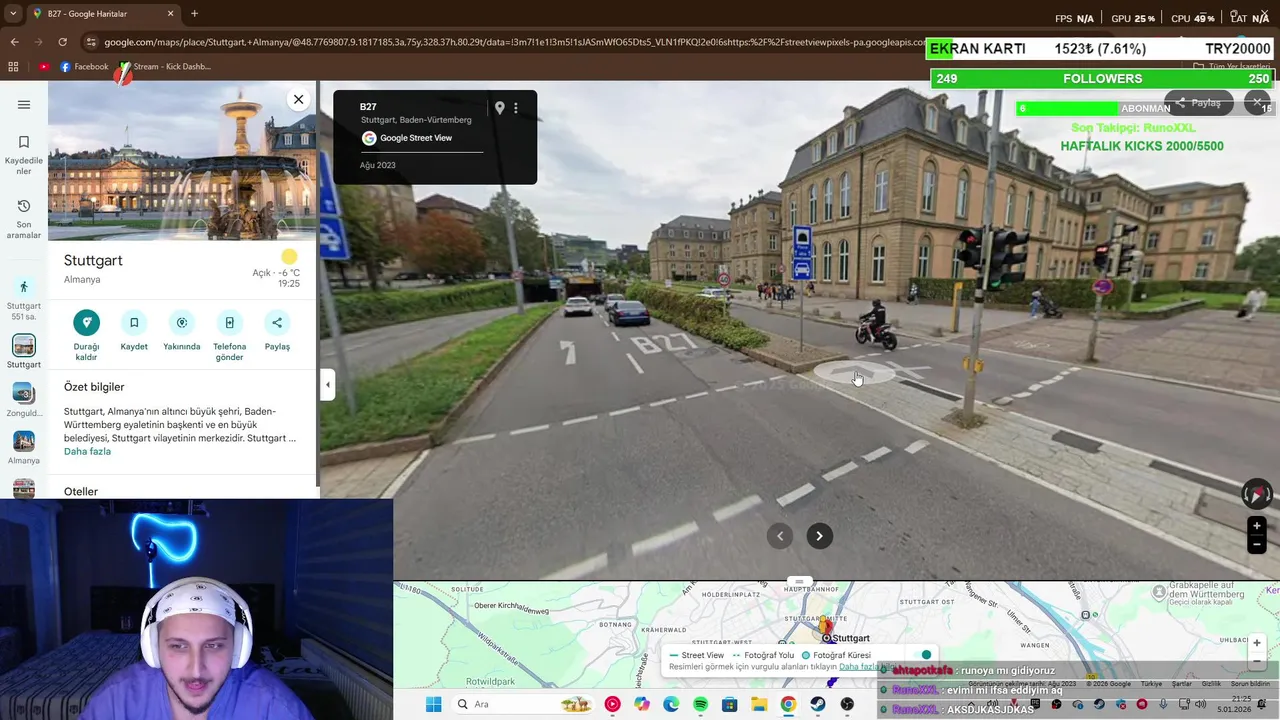This screenshot has height=720, width=1280.
Task: Go to next Street View image
Action: coord(819,536)
